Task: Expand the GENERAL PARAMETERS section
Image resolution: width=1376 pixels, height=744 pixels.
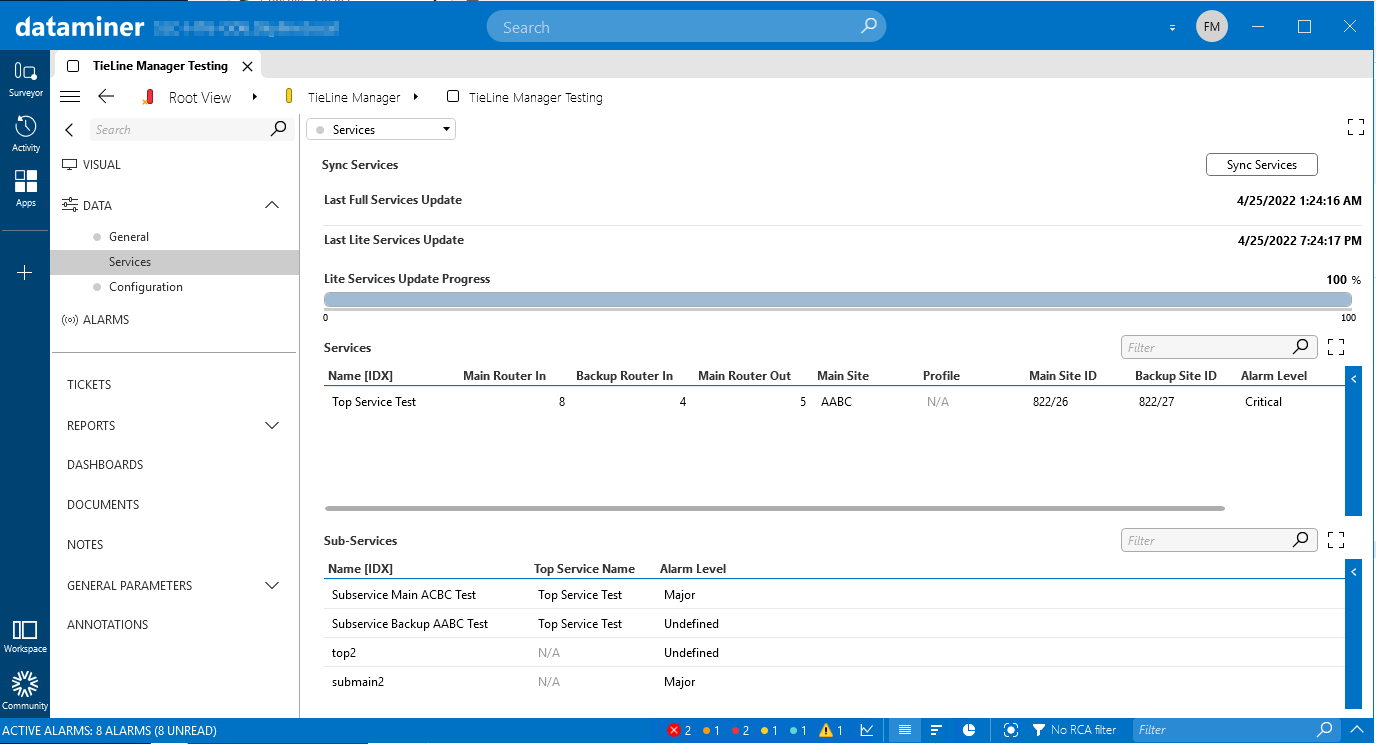Action: coord(271,586)
